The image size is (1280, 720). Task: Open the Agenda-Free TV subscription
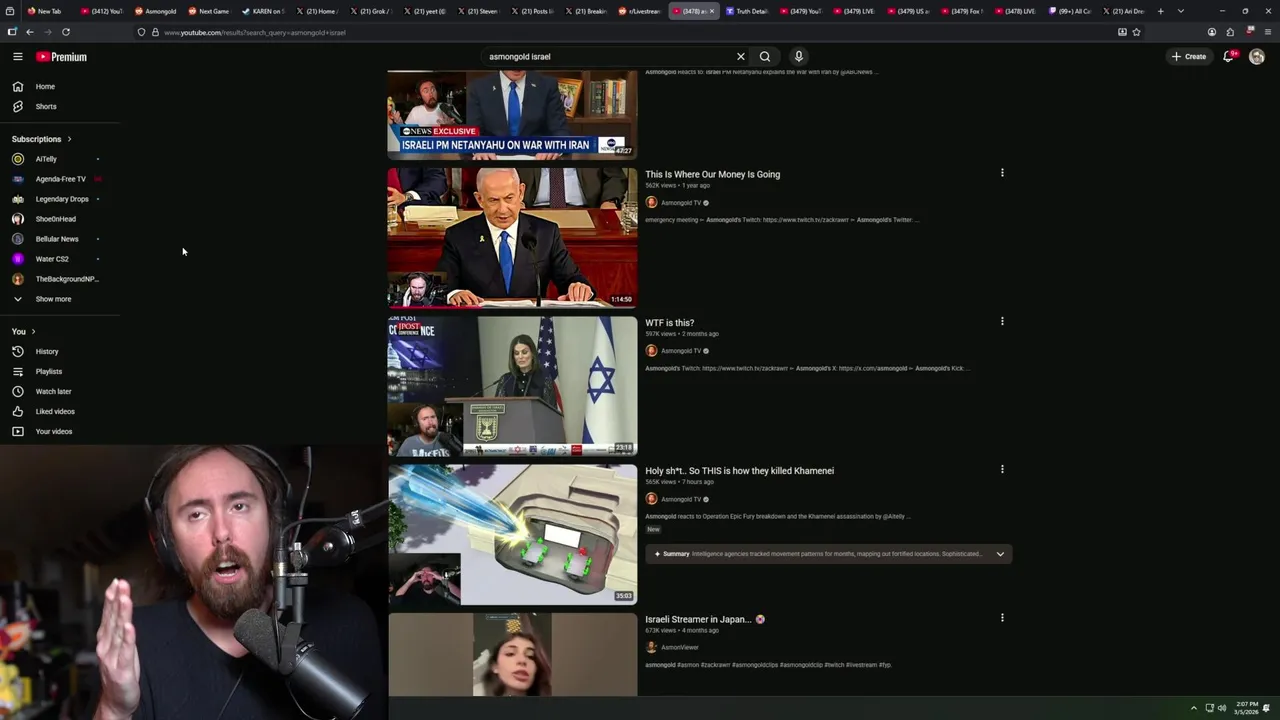60,179
